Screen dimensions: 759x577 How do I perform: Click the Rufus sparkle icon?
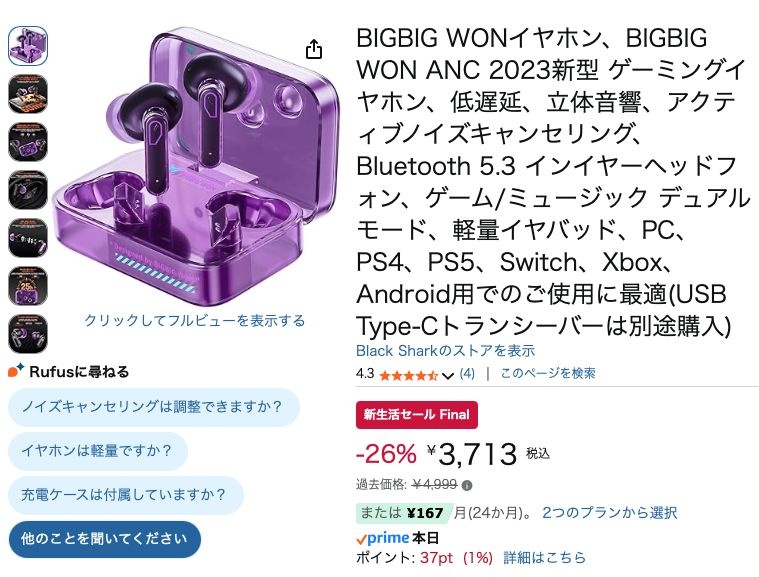tap(15, 371)
